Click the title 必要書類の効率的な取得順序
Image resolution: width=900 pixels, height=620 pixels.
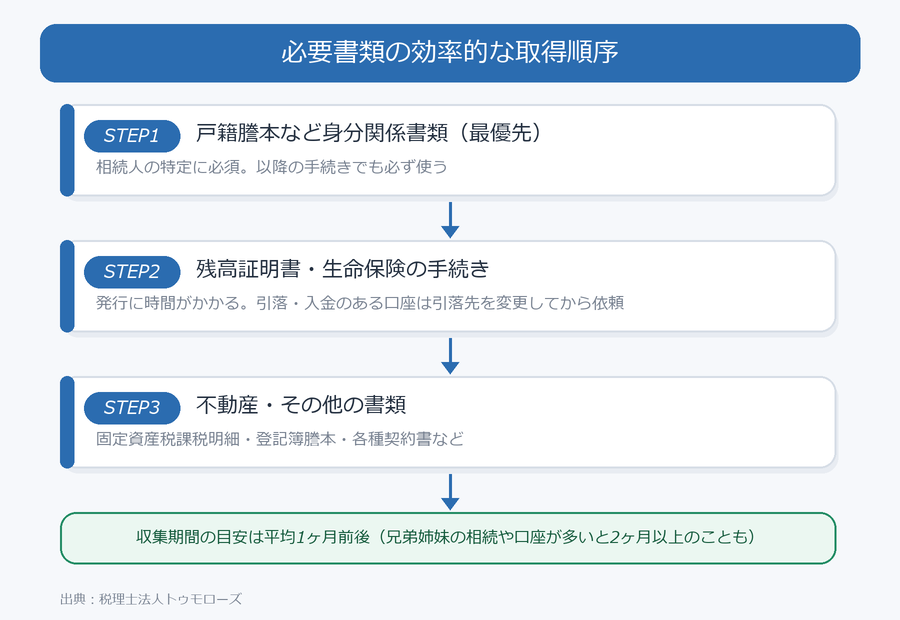point(449,52)
